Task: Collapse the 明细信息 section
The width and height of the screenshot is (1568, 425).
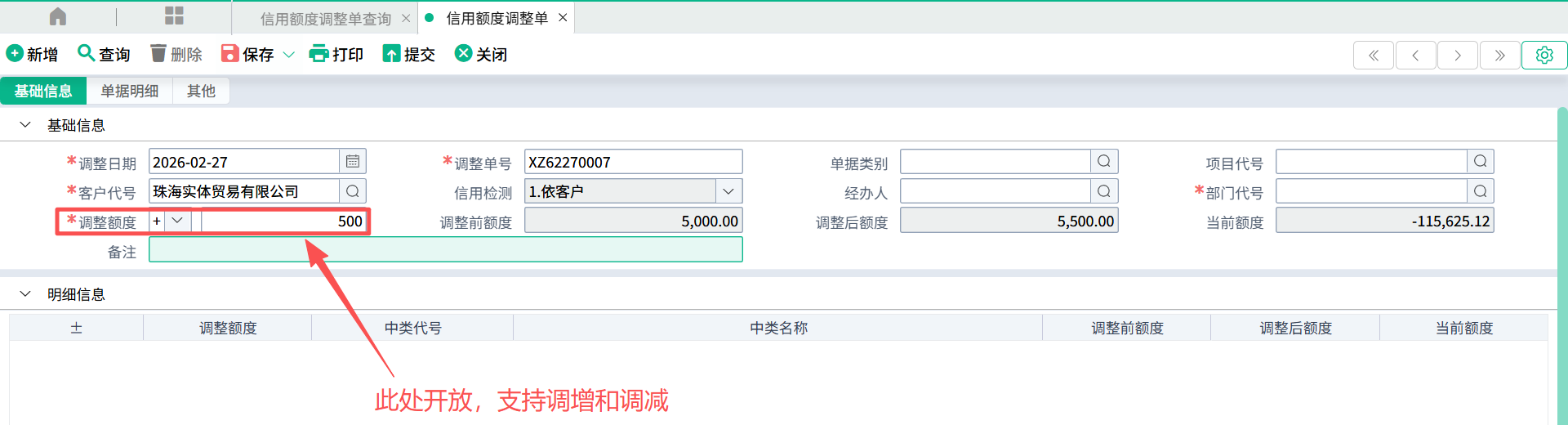Action: click(25, 294)
